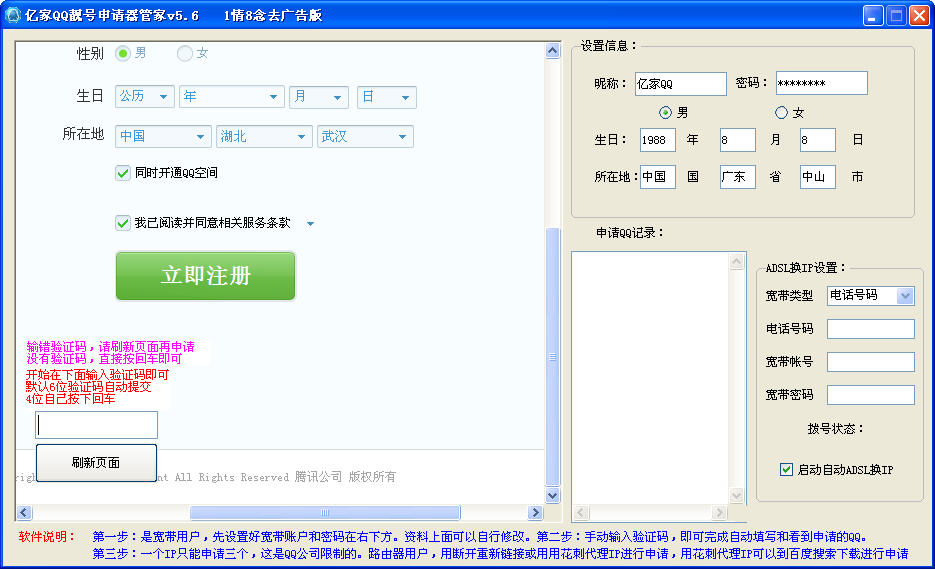Click the 密码 password field
Viewport: 935px width, 569px height.
[822, 84]
